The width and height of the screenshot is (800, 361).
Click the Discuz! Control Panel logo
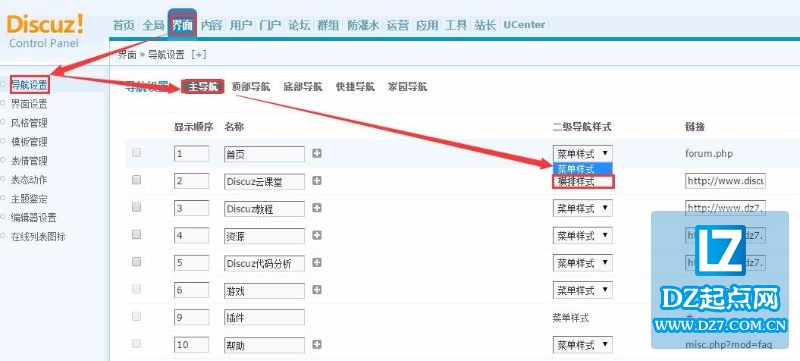click(x=45, y=31)
